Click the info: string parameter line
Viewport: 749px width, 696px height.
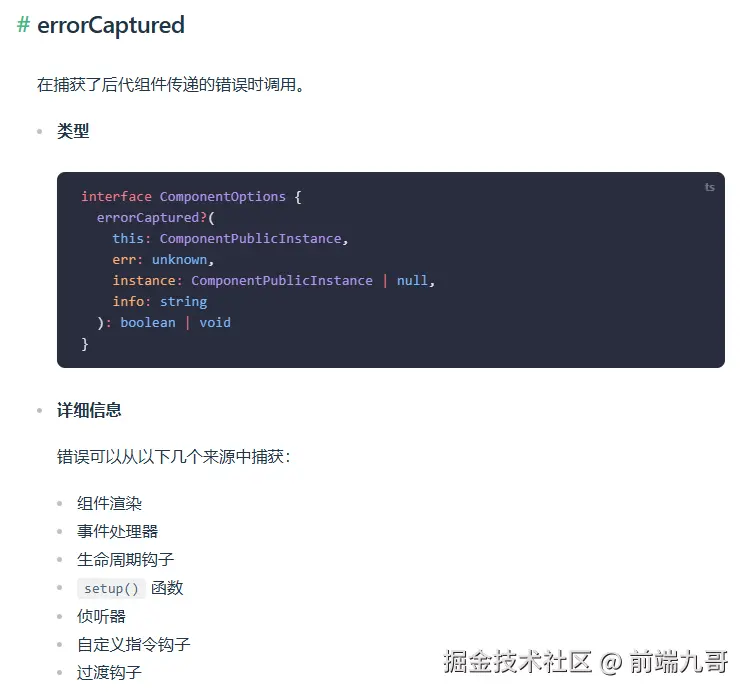160,302
